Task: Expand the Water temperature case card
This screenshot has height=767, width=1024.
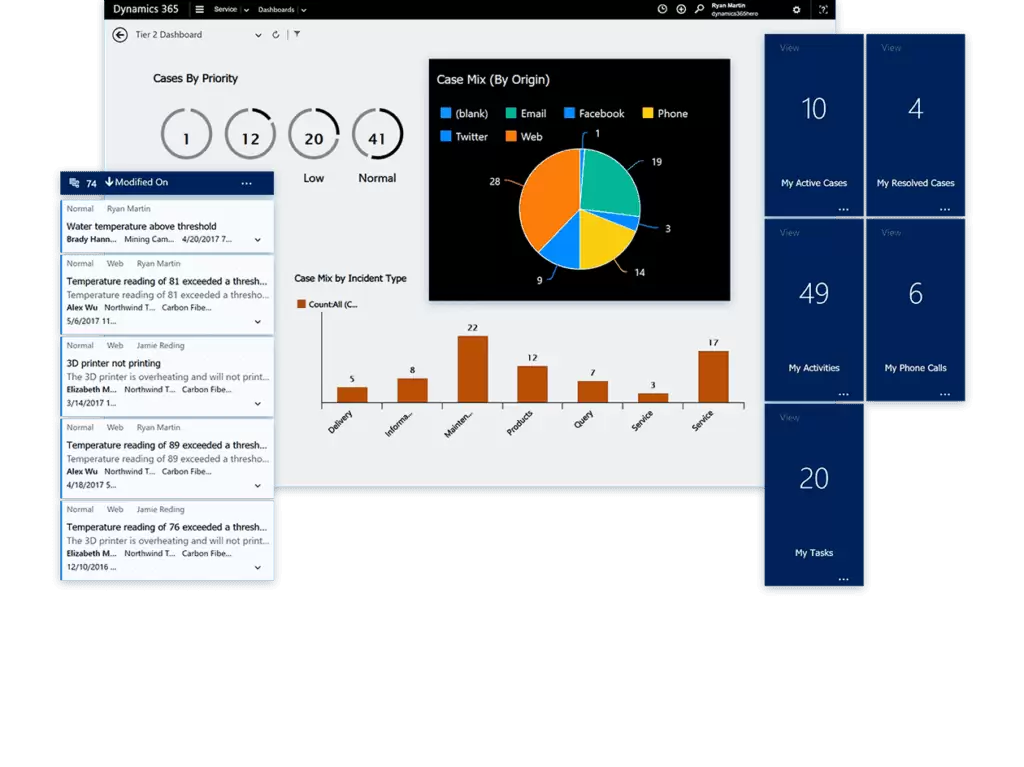Action: [x=258, y=241]
